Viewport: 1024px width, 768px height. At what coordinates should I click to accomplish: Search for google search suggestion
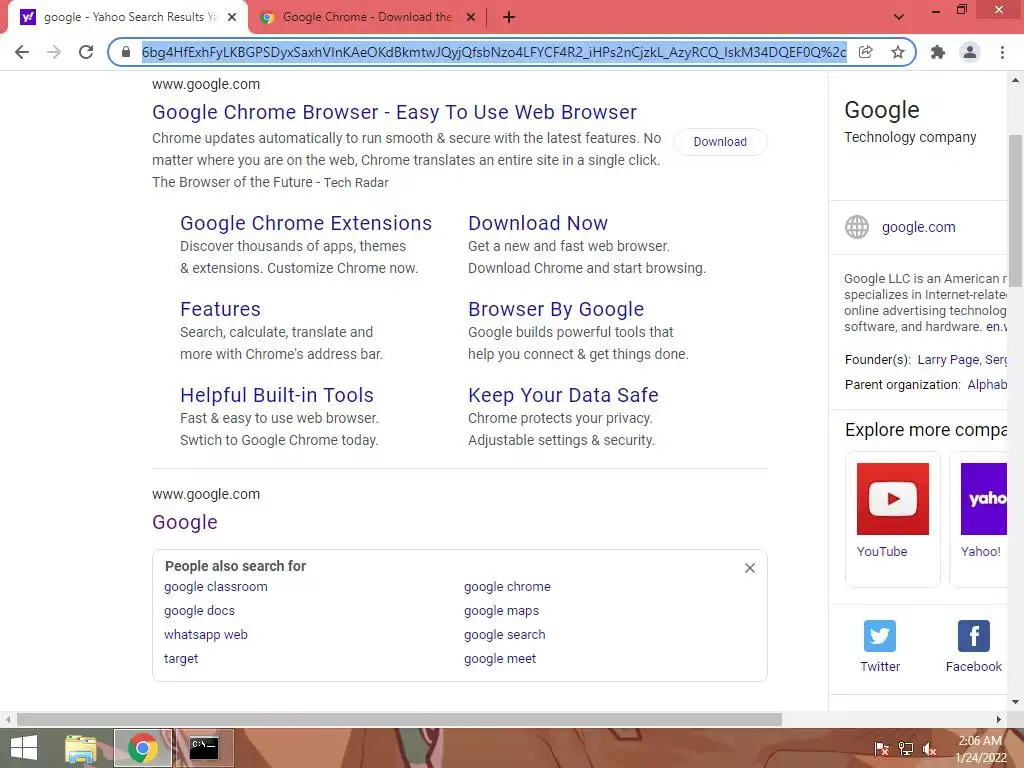[505, 635]
